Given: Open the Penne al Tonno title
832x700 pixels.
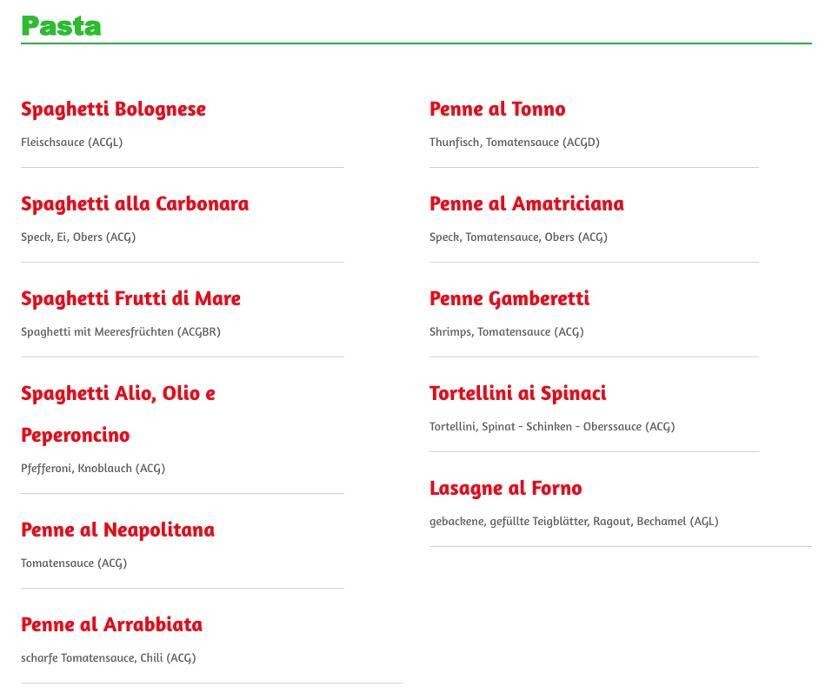Looking at the screenshot, I should [x=497, y=109].
